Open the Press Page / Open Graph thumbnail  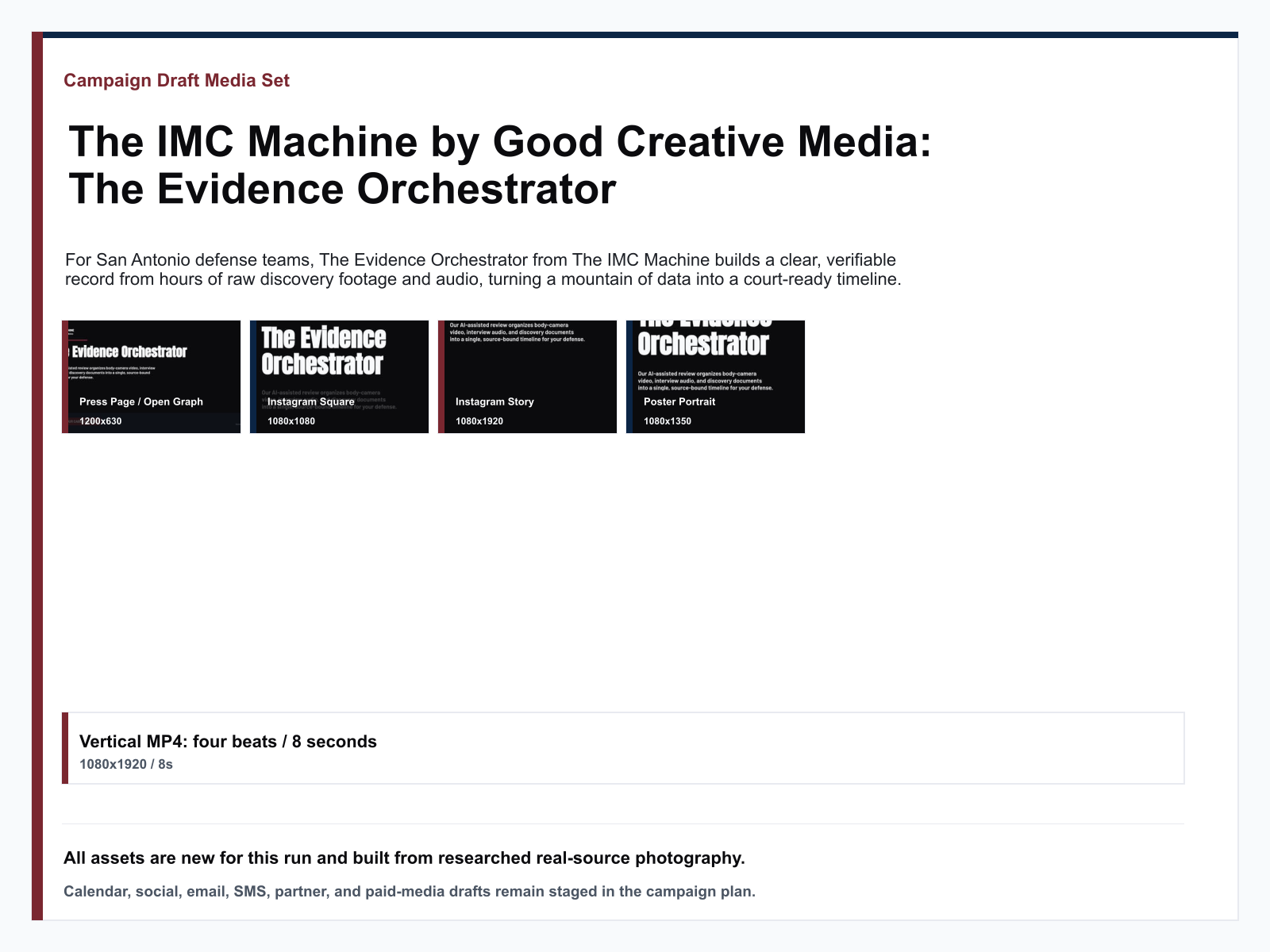click(151, 377)
